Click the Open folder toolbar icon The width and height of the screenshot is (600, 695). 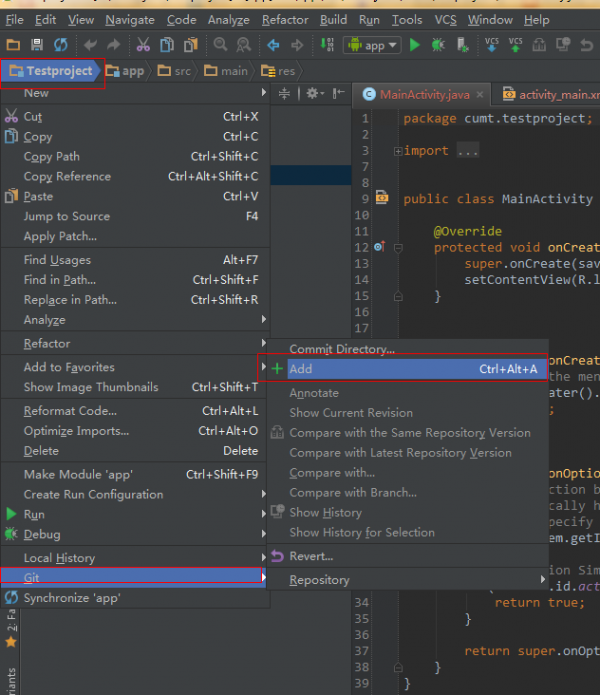pos(13,45)
